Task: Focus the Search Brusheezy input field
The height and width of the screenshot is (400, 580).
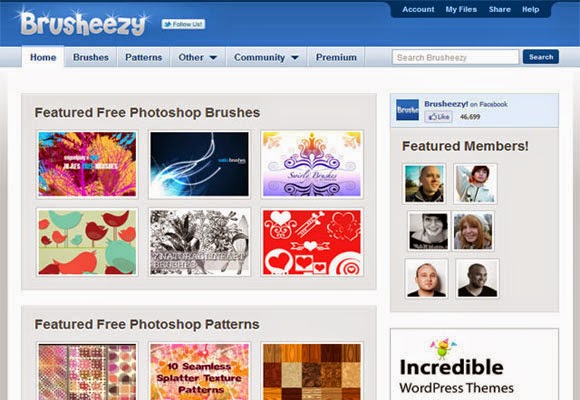Action: 455,57
